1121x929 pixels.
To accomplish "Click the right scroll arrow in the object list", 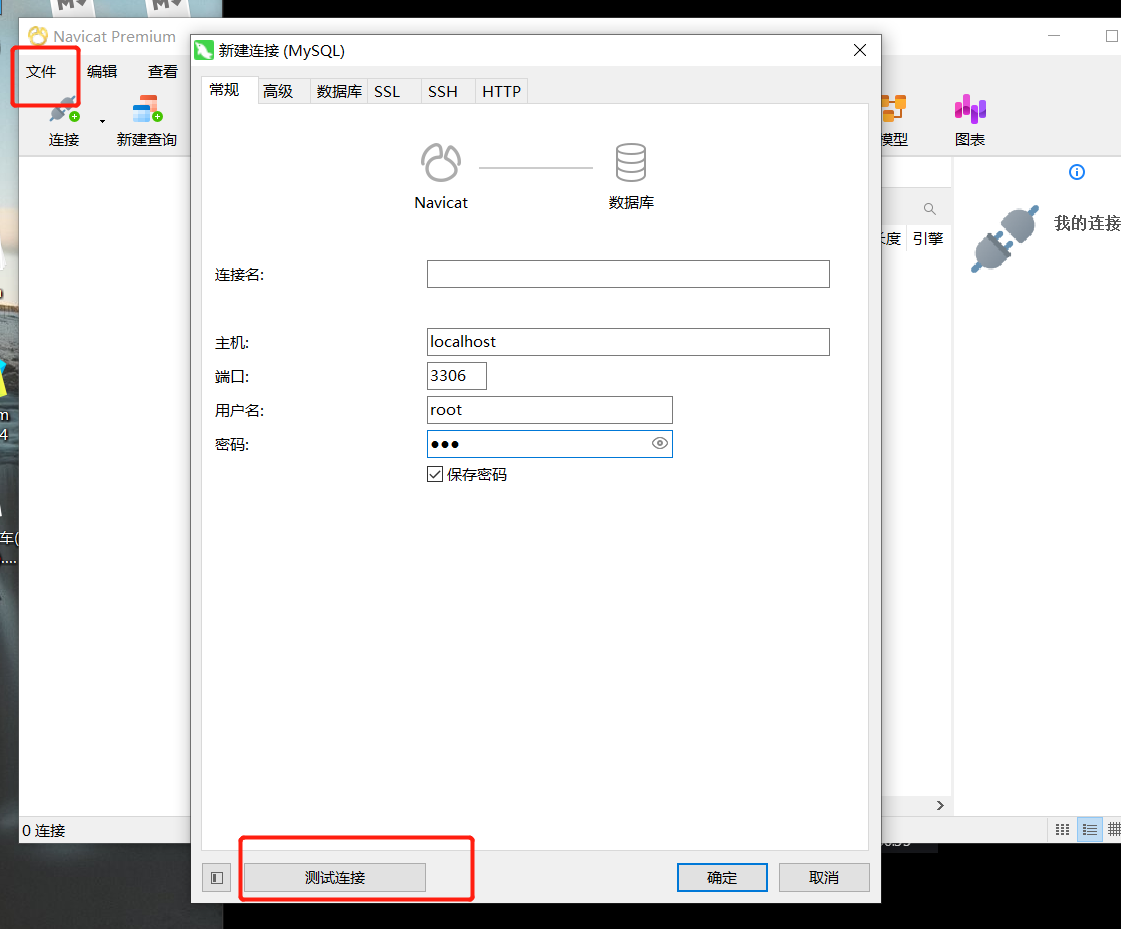I will [940, 805].
